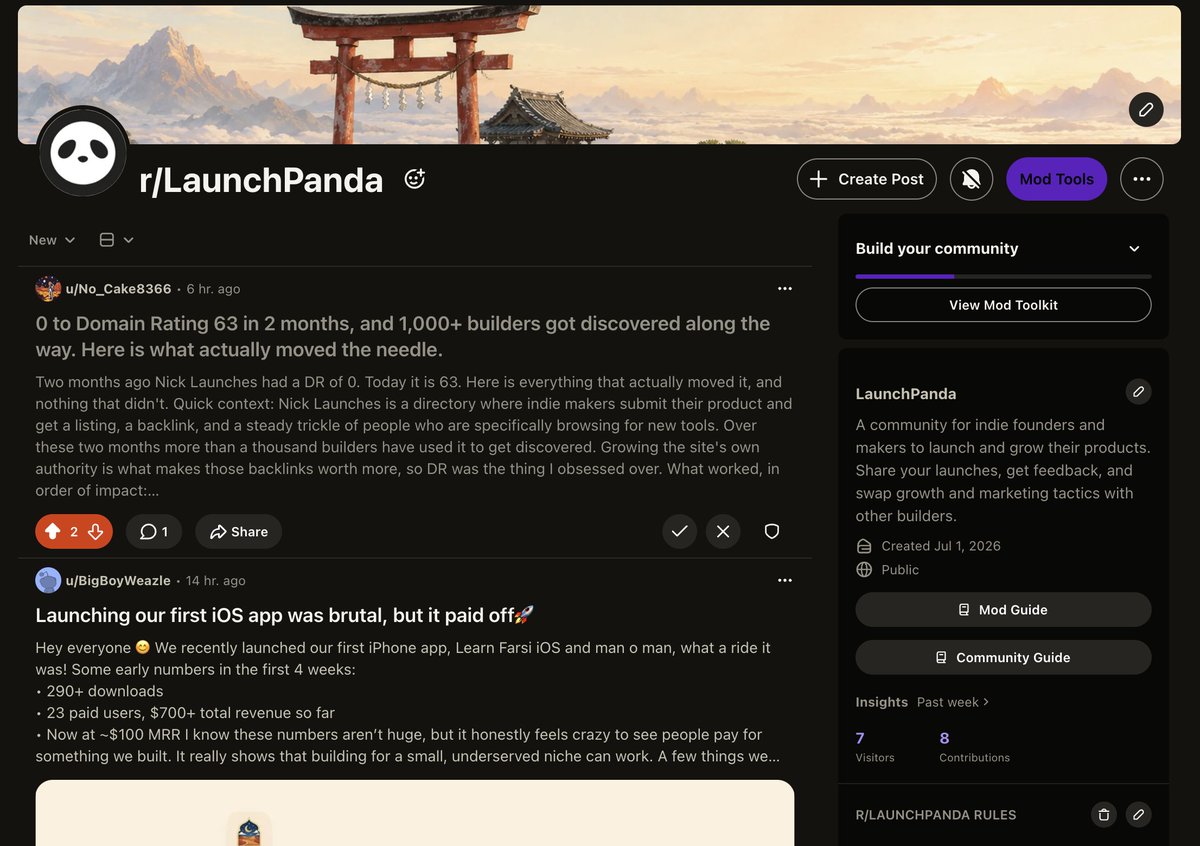The image size is (1200, 846).
Task: Open comments on the Domain Rating post
Action: coord(154,532)
